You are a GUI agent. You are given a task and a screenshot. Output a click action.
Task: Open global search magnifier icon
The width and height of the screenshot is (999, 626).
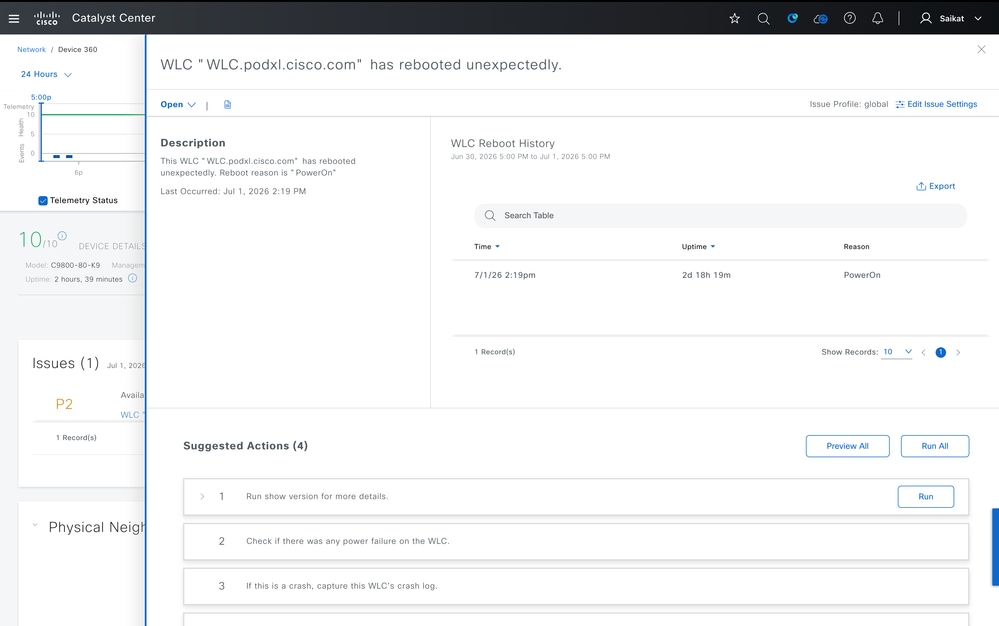763,18
